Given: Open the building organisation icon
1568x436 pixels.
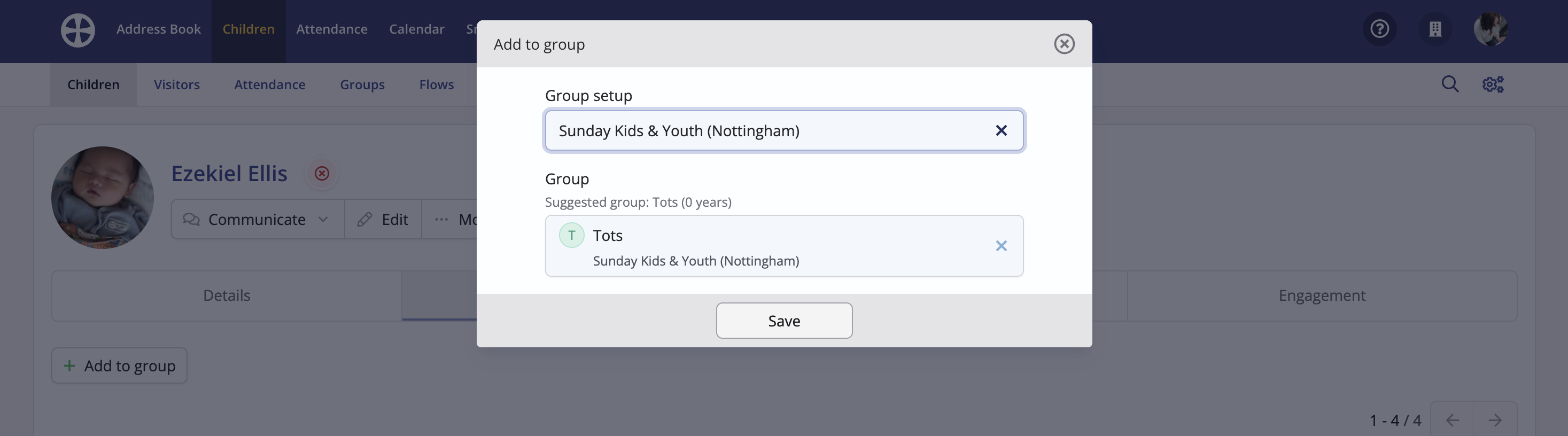Looking at the screenshot, I should click(1435, 29).
